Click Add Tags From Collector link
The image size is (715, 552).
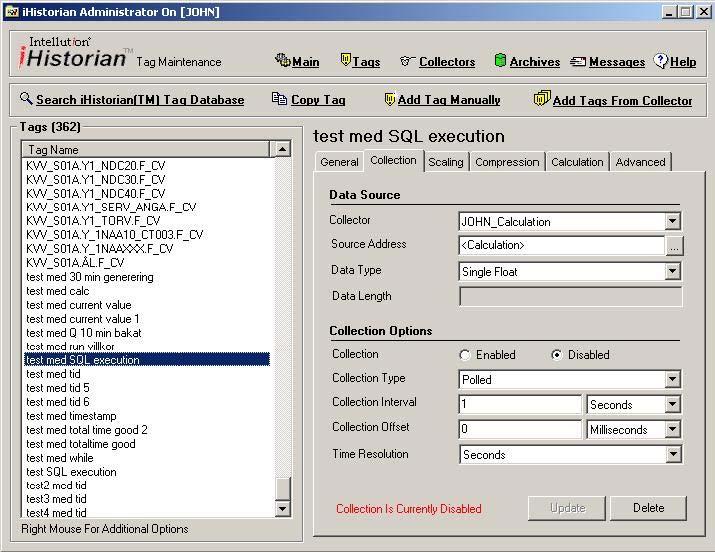coord(622,101)
